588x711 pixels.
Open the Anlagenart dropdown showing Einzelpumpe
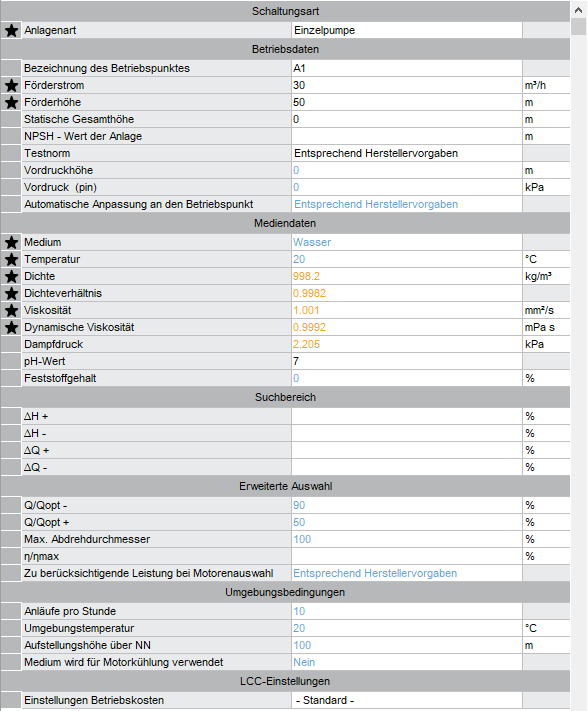point(407,30)
